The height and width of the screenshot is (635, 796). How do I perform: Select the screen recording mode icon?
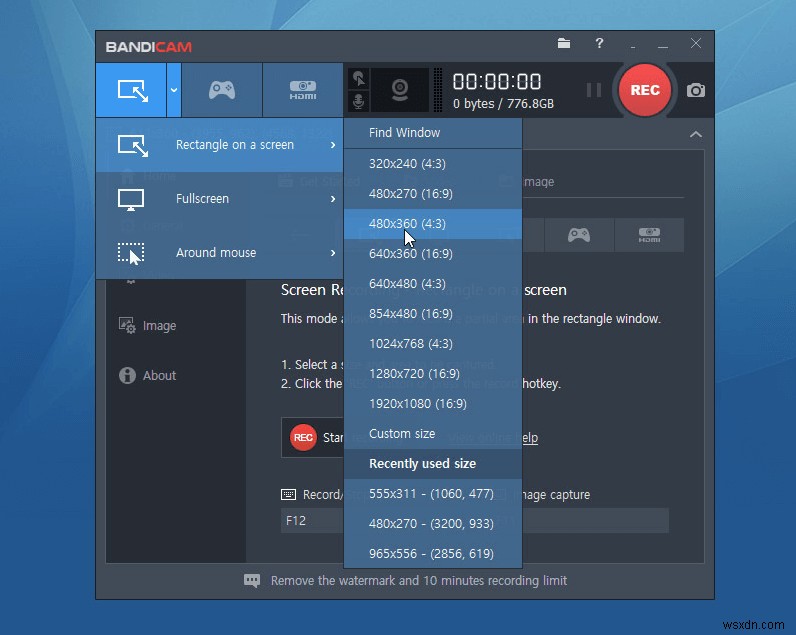pyautogui.click(x=132, y=90)
